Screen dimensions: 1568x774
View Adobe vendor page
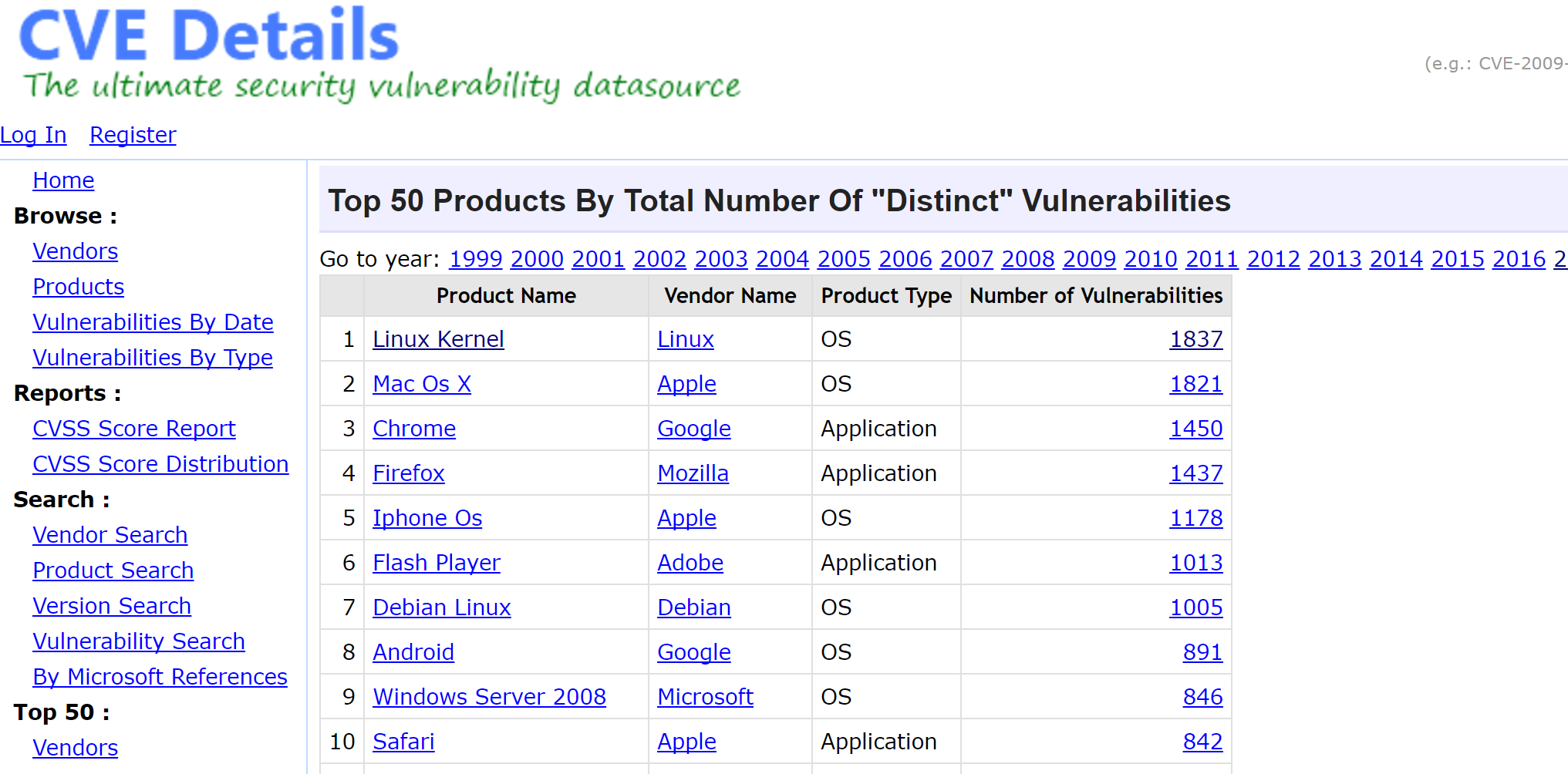click(x=690, y=563)
